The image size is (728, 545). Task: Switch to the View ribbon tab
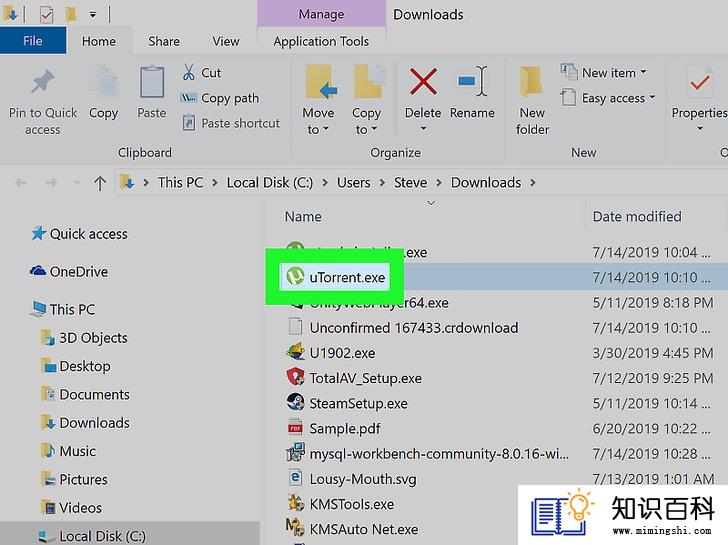click(226, 41)
